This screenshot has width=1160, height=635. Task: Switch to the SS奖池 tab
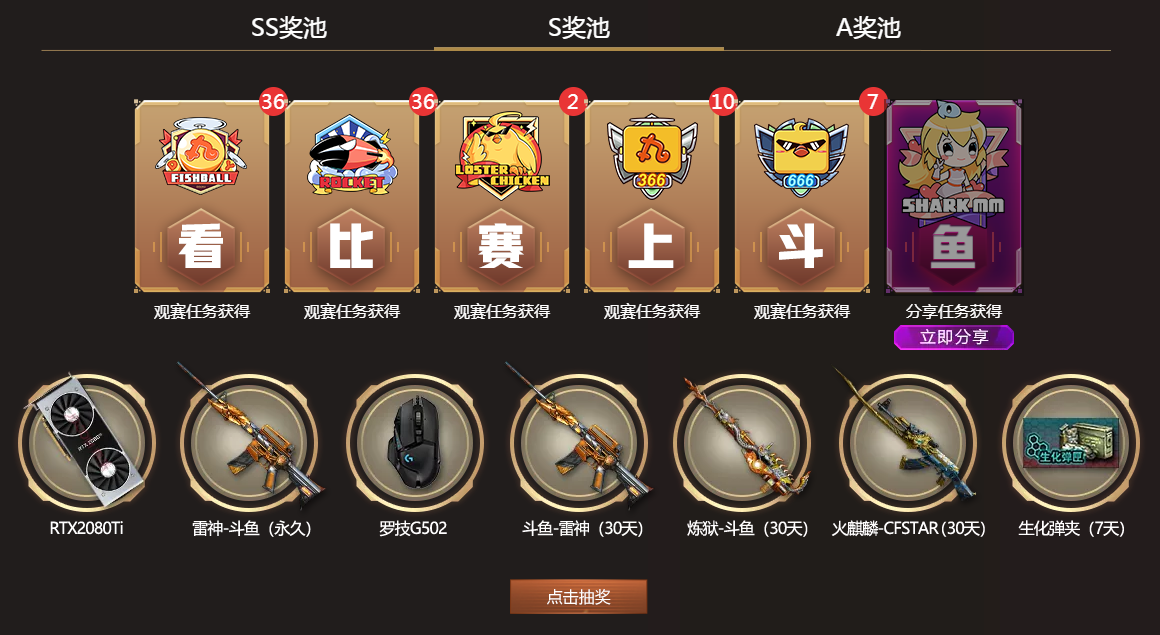coord(289,27)
